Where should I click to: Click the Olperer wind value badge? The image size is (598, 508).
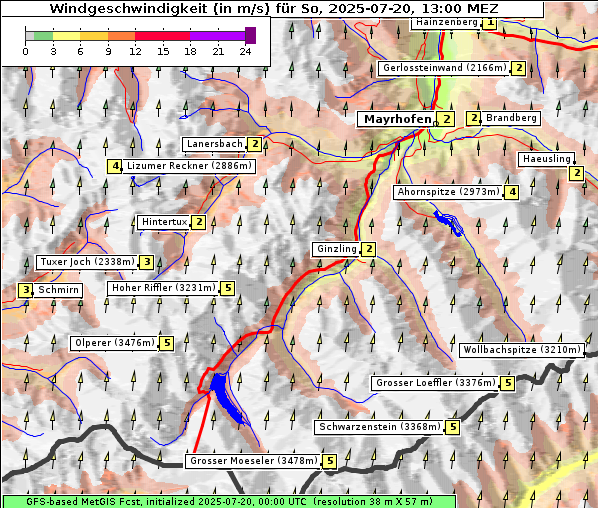(167, 343)
